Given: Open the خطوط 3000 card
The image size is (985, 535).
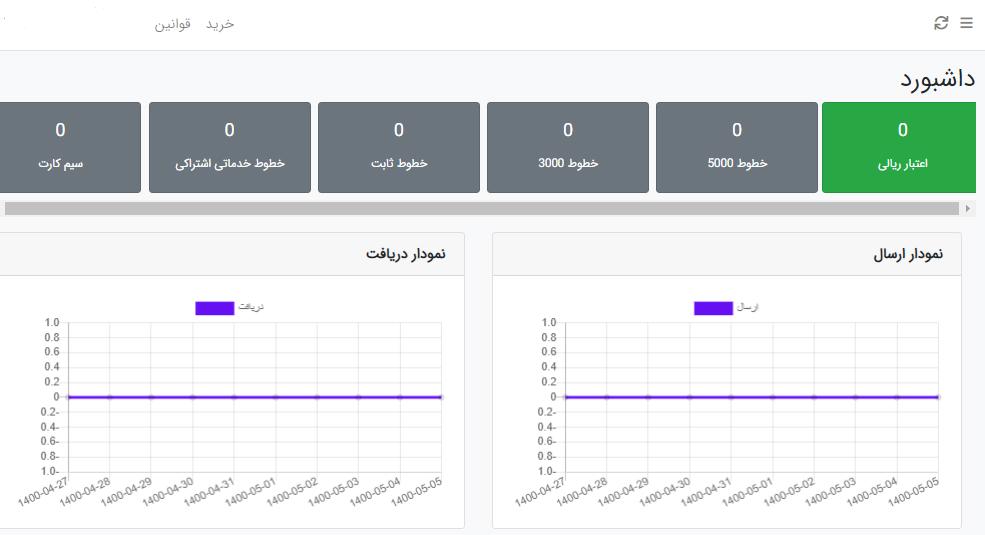Looking at the screenshot, I should click(567, 147).
